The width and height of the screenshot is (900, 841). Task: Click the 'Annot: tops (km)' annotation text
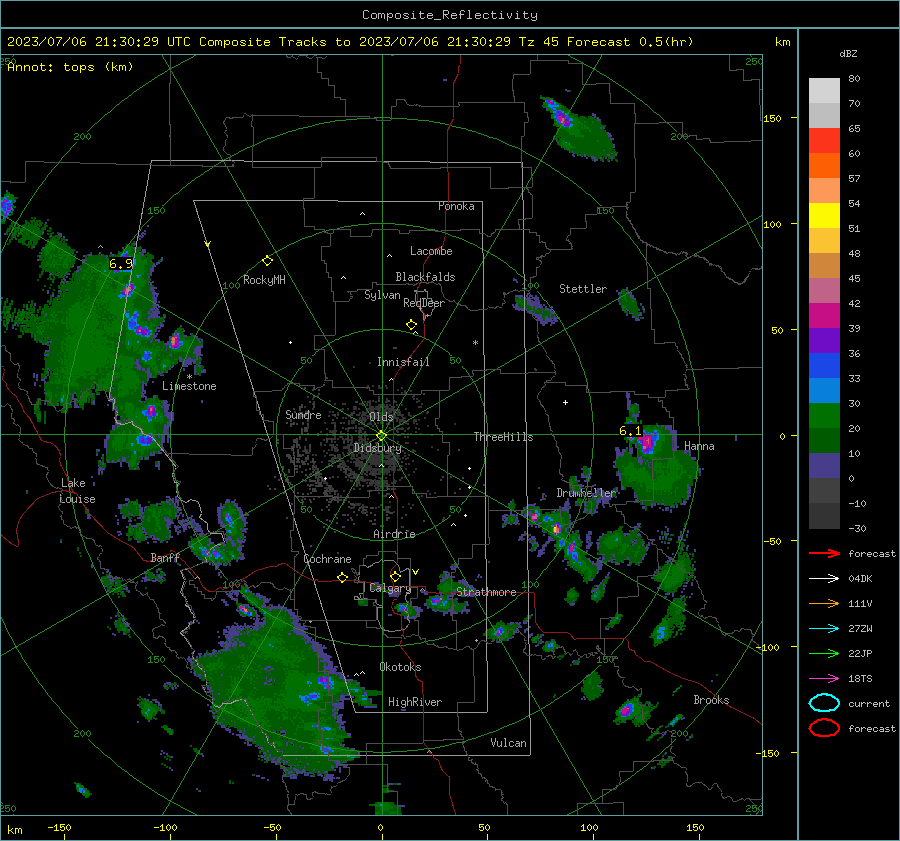pyautogui.click(x=70, y=67)
